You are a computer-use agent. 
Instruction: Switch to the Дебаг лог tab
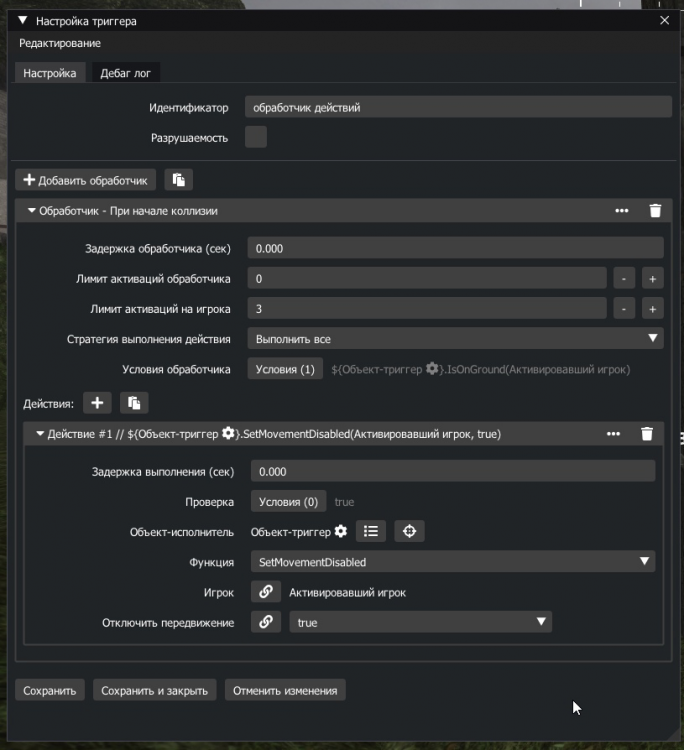[125, 73]
